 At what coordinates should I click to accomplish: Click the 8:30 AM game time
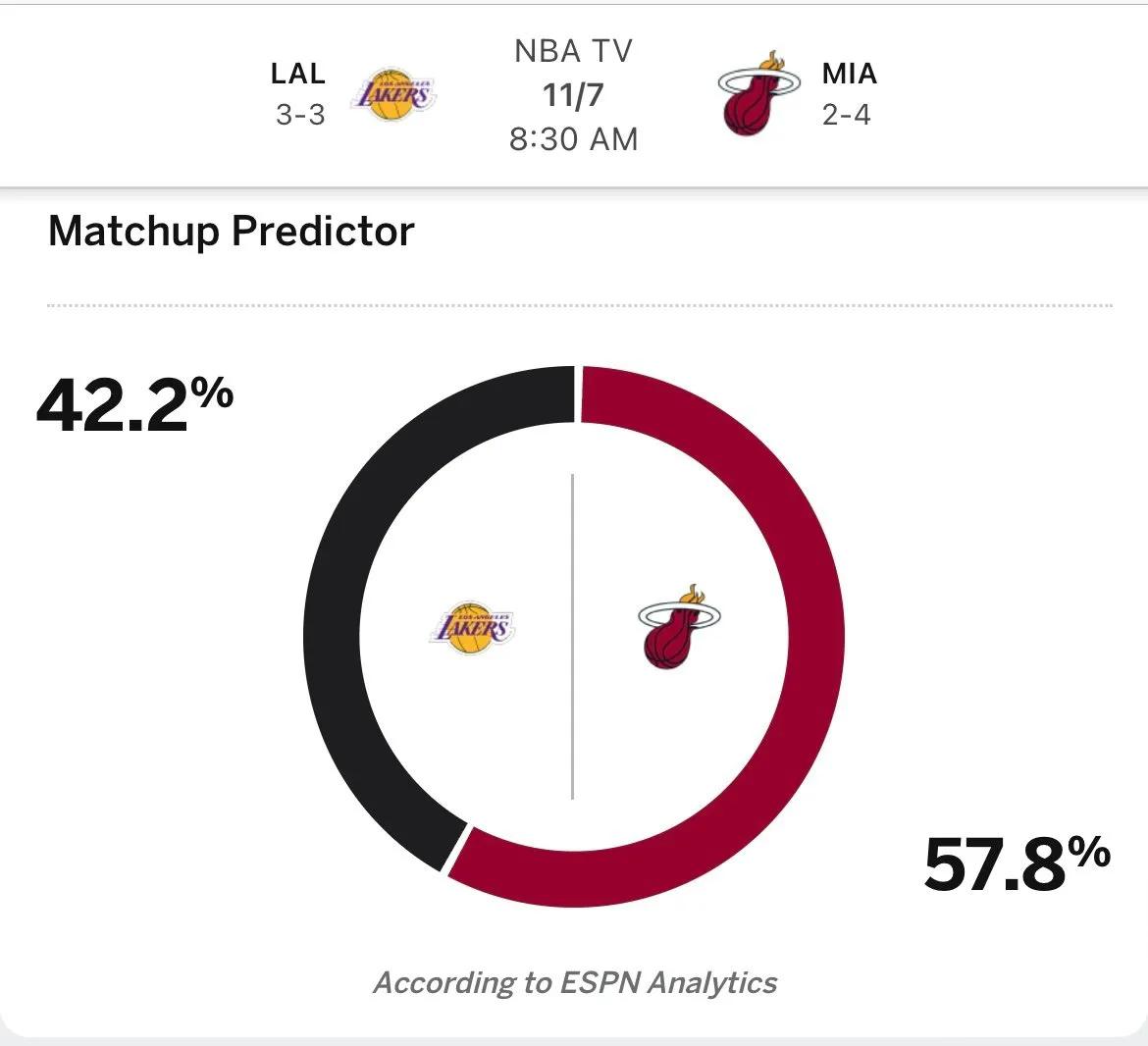point(573,139)
